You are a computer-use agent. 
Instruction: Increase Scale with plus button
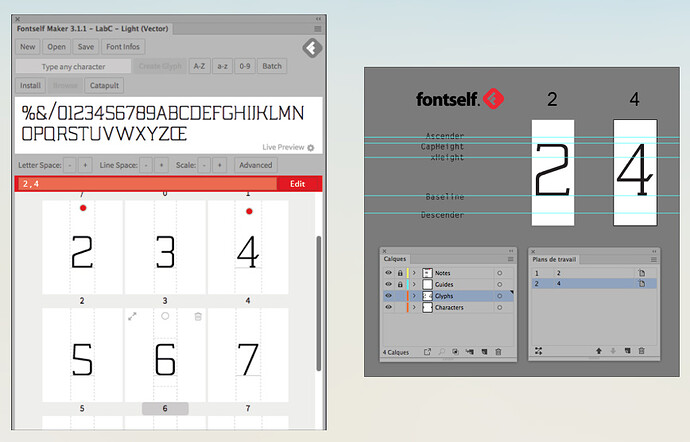coord(220,165)
